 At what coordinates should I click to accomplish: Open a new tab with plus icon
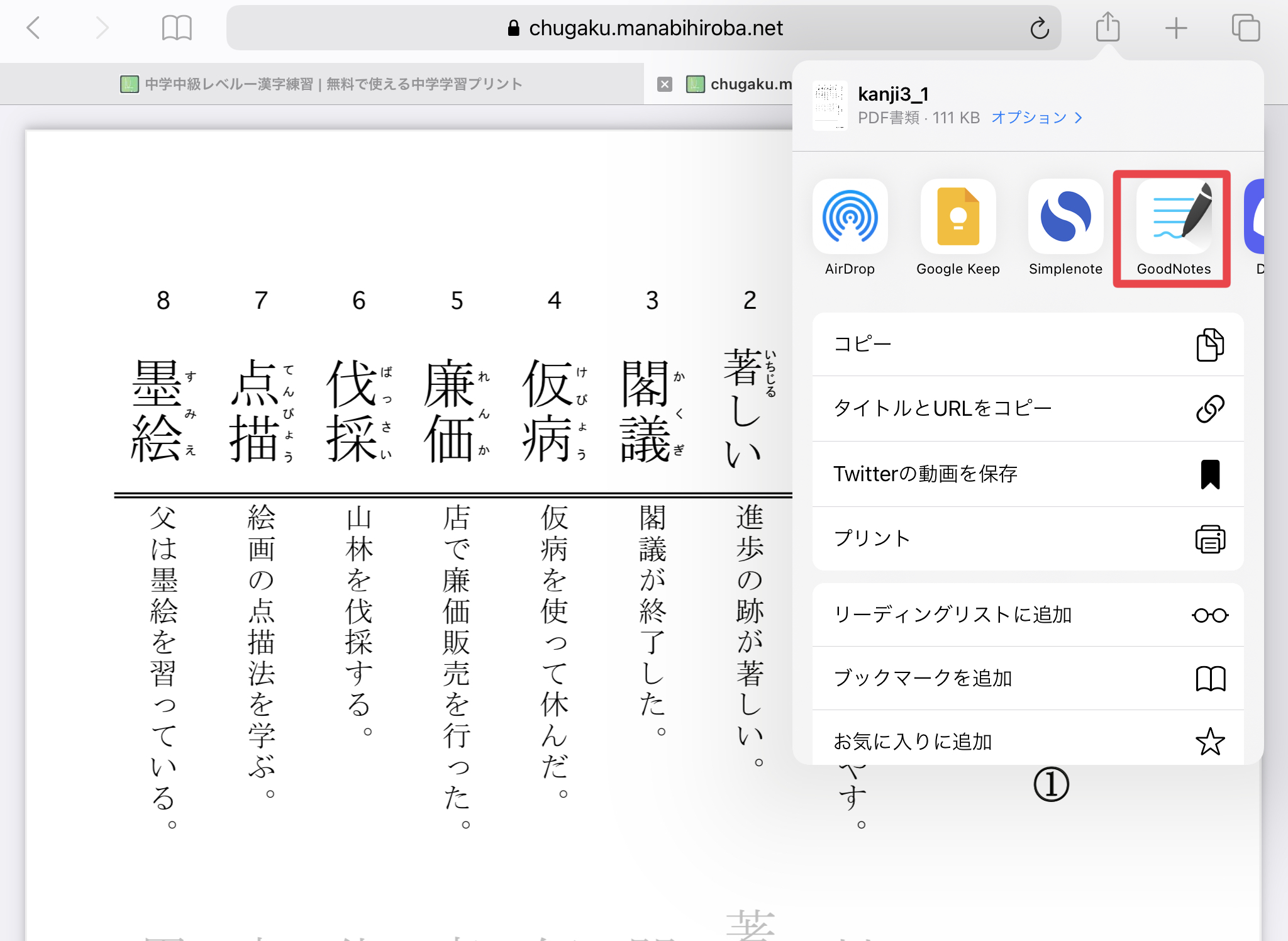point(1175,28)
